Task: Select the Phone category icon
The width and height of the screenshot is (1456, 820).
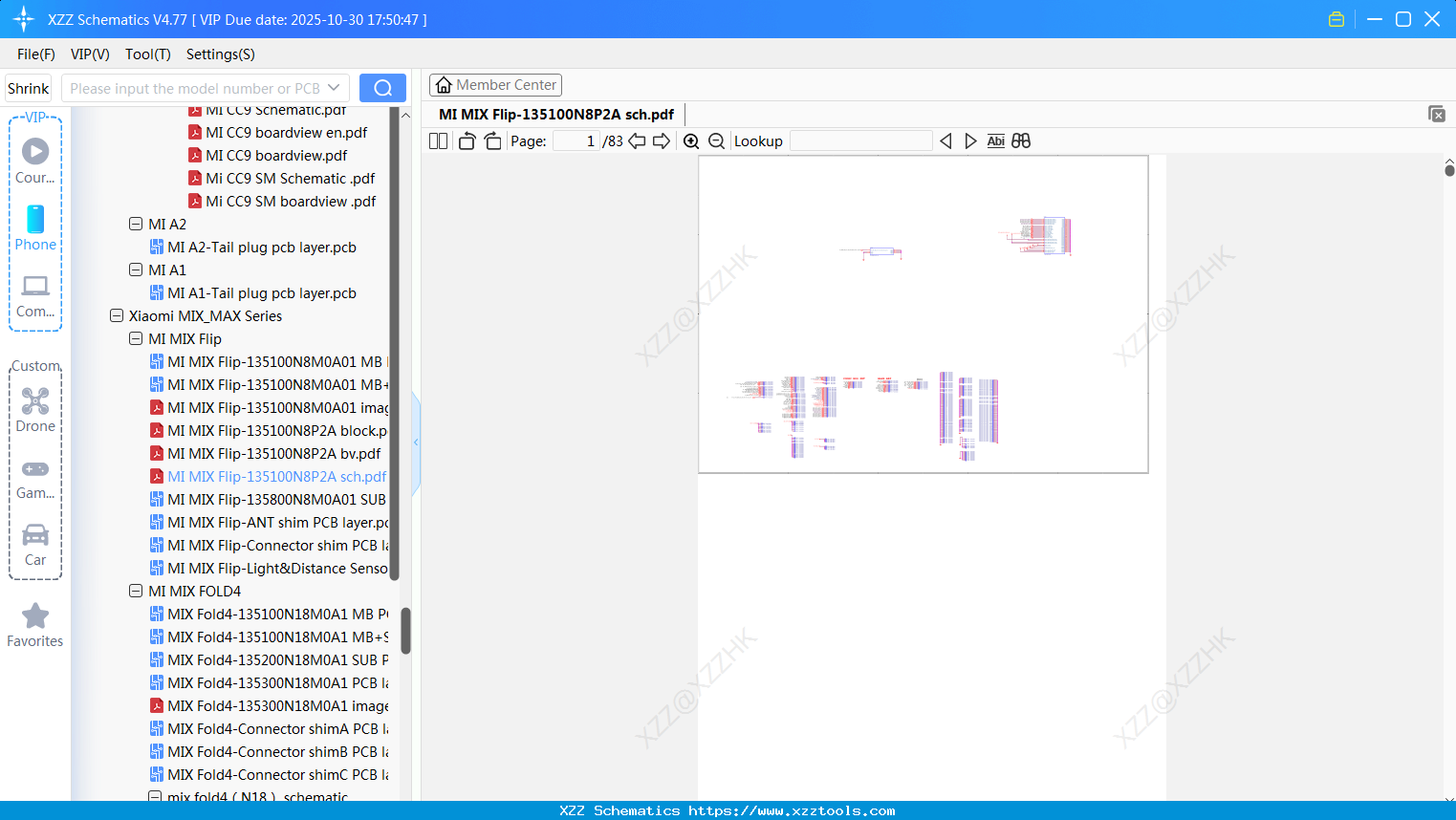Action: point(35,227)
